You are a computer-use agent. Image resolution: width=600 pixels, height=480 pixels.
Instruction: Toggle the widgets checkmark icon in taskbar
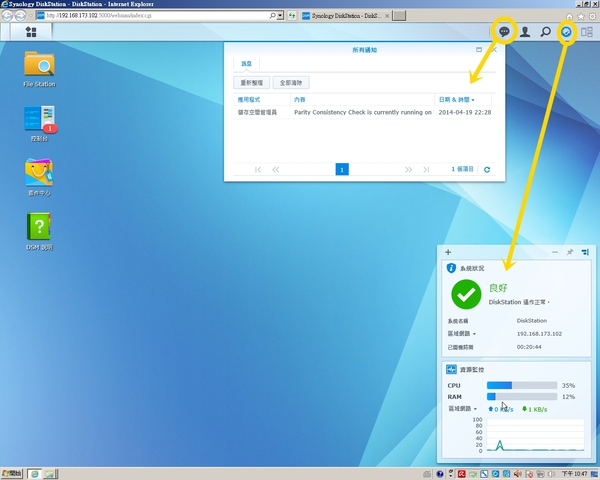(x=566, y=32)
